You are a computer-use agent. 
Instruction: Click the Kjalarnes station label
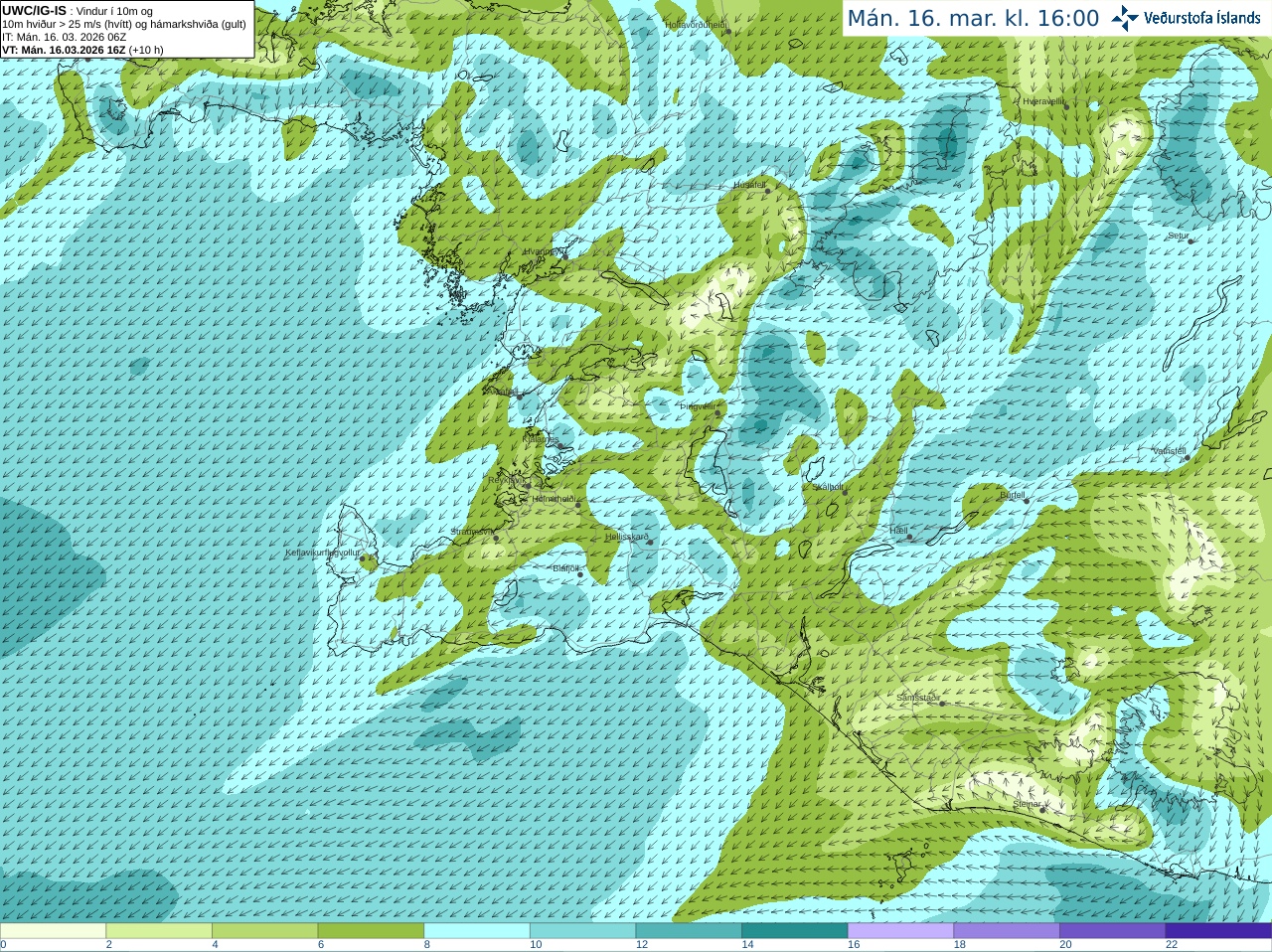coord(542,438)
